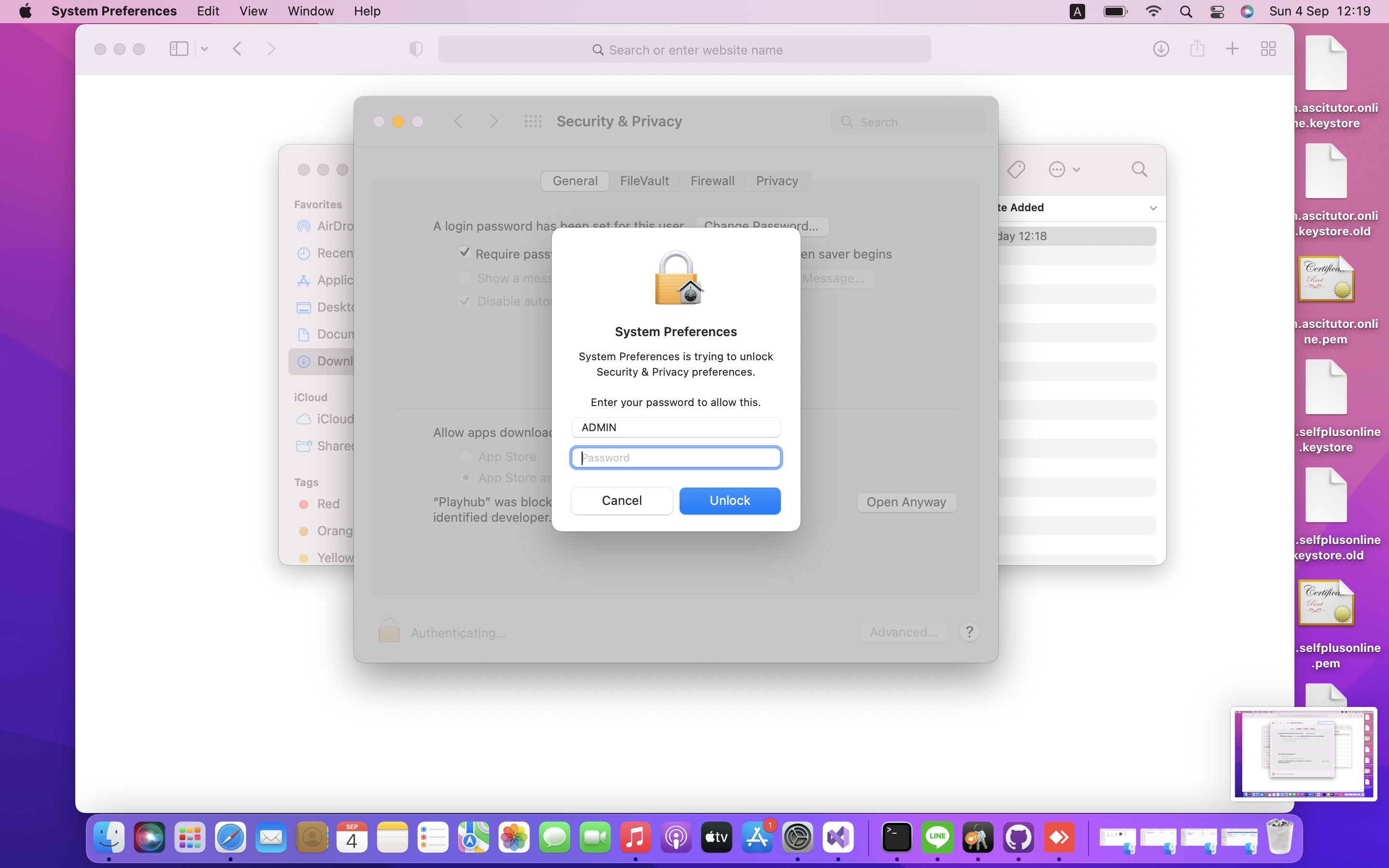Open Security & Privacy help question mark
The height and width of the screenshot is (868, 1389).
pyautogui.click(x=969, y=632)
